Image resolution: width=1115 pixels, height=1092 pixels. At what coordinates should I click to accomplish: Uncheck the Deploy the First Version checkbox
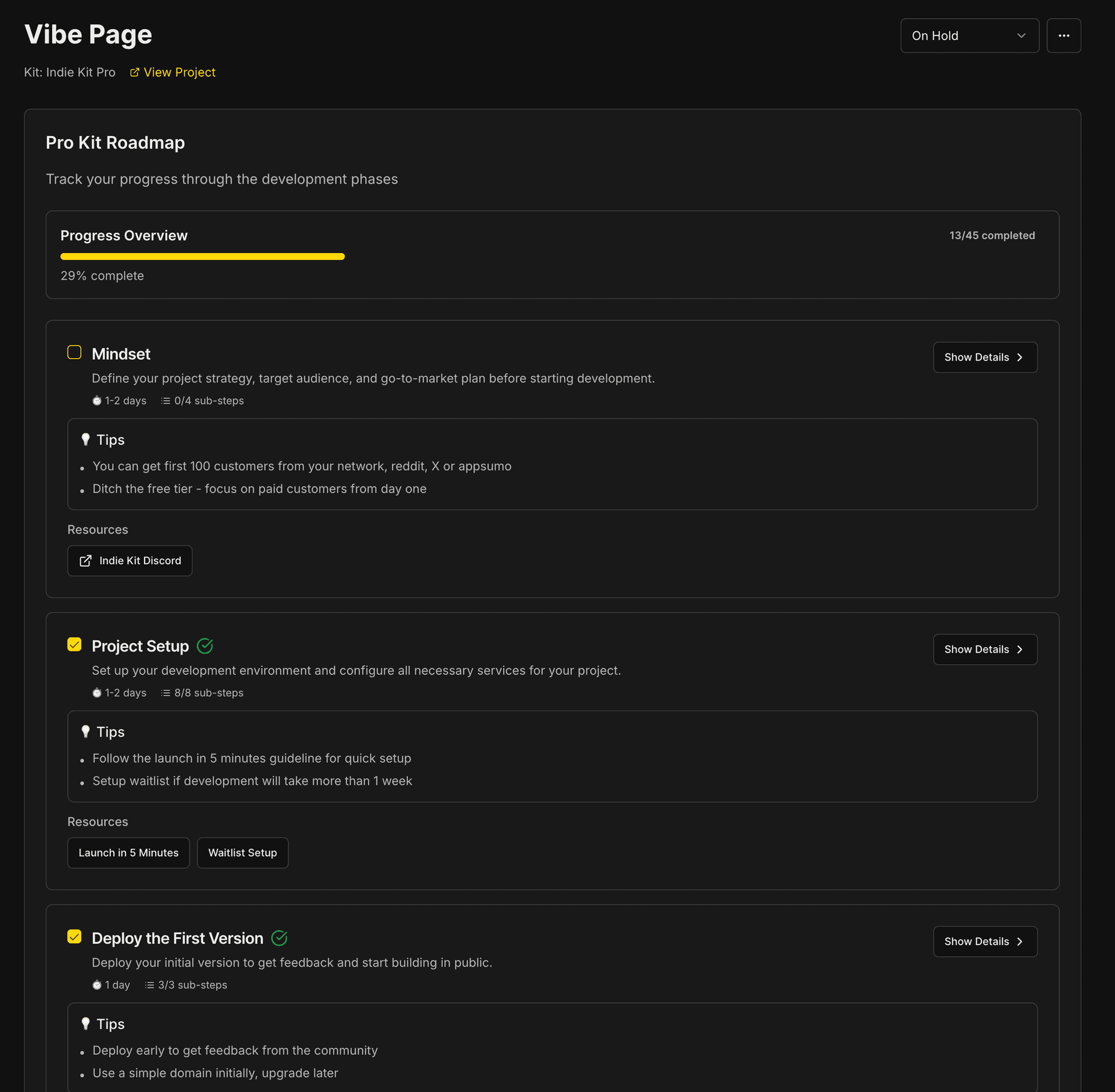(74, 936)
